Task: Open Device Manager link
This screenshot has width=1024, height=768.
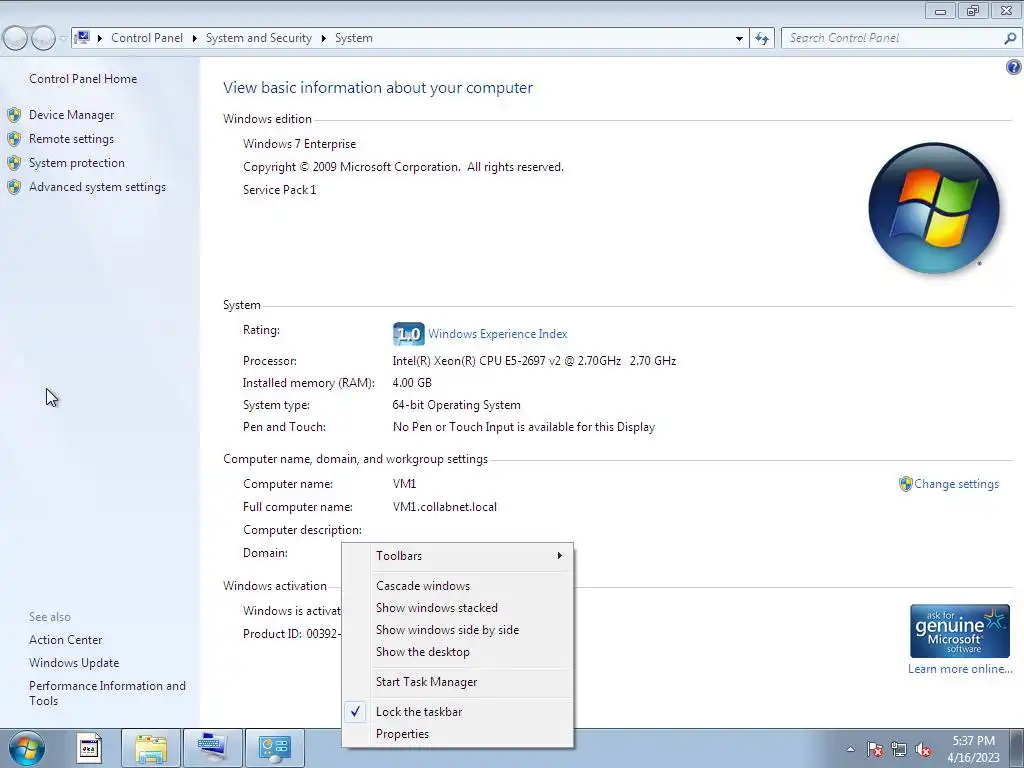Action: 71,115
